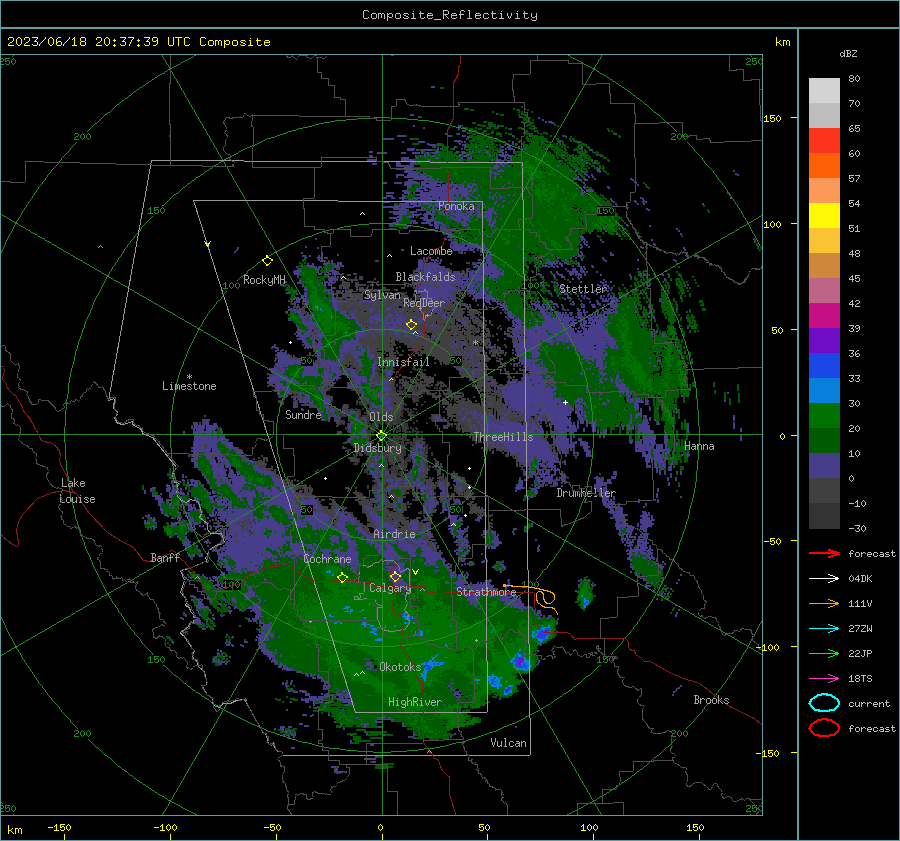900x841 pixels.
Task: Click the white 04DK arrow icon
Action: (x=824, y=579)
